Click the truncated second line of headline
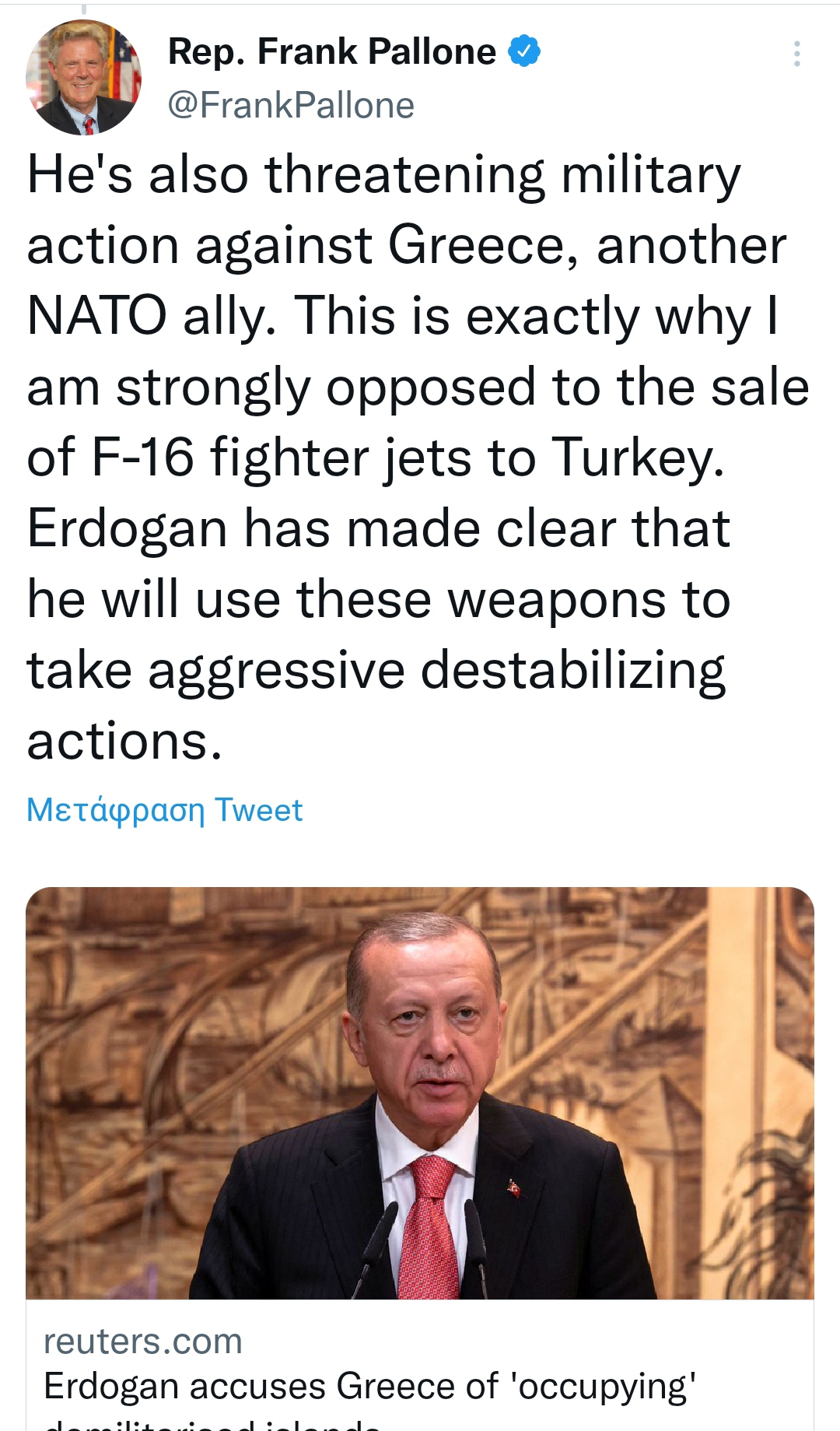840x1431 pixels. pos(212,1424)
